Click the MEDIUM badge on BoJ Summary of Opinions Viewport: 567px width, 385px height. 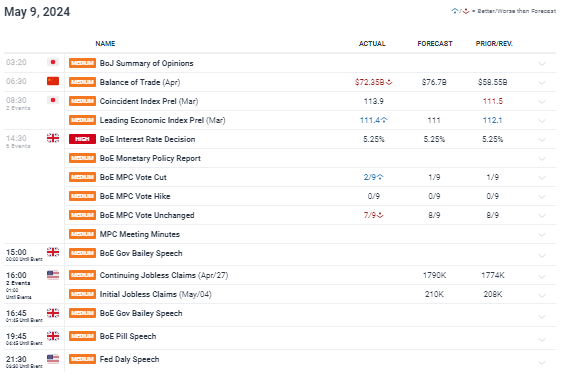82,63
